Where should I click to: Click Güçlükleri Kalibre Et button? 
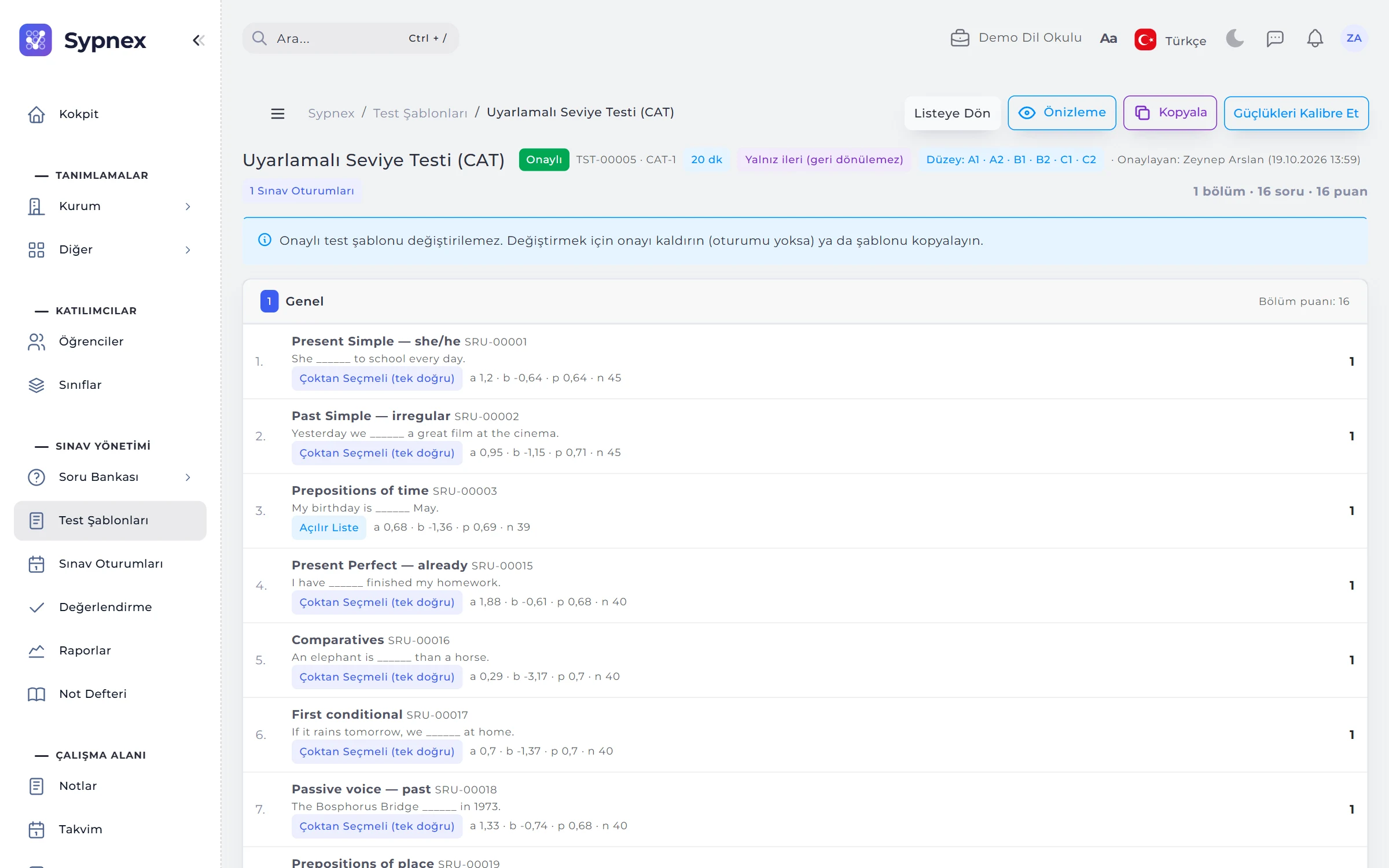point(1296,113)
